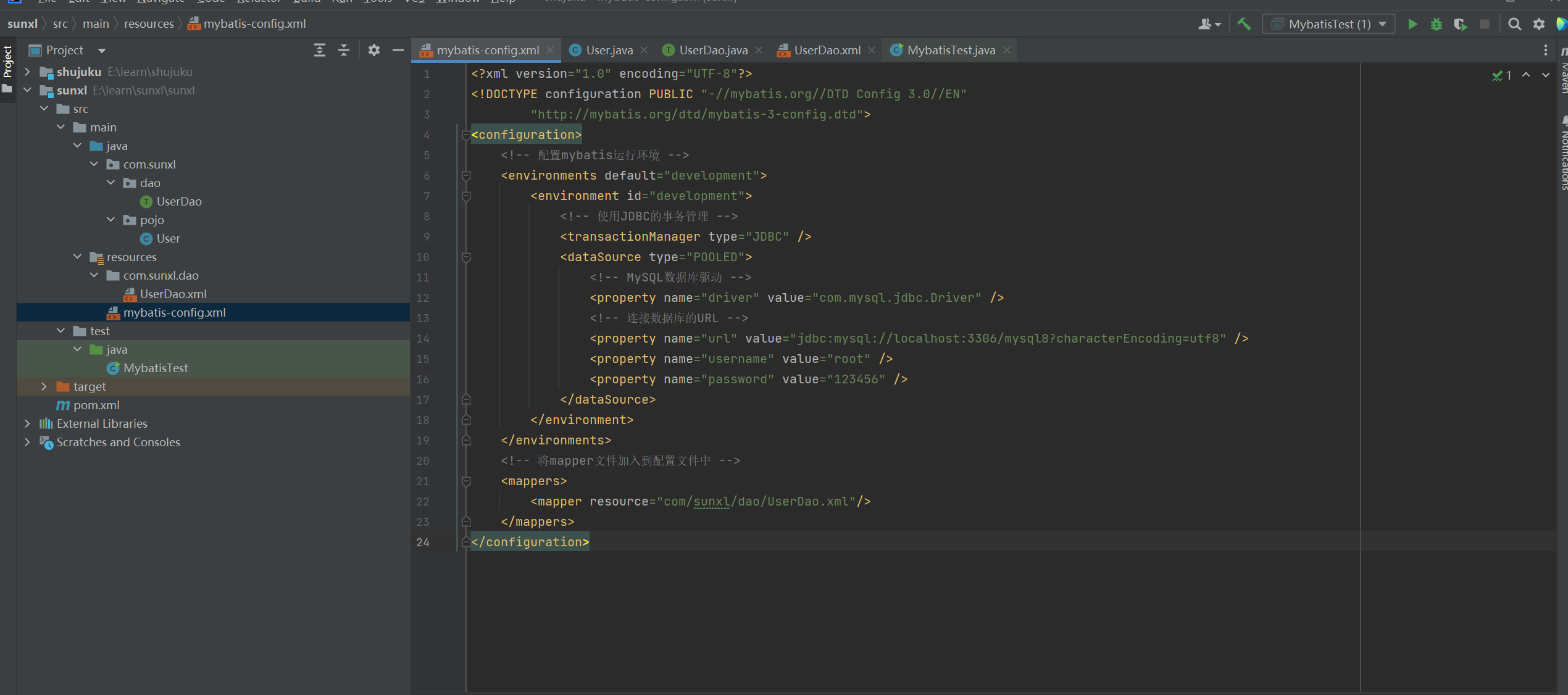Hide the Project tool window

pos(398,50)
